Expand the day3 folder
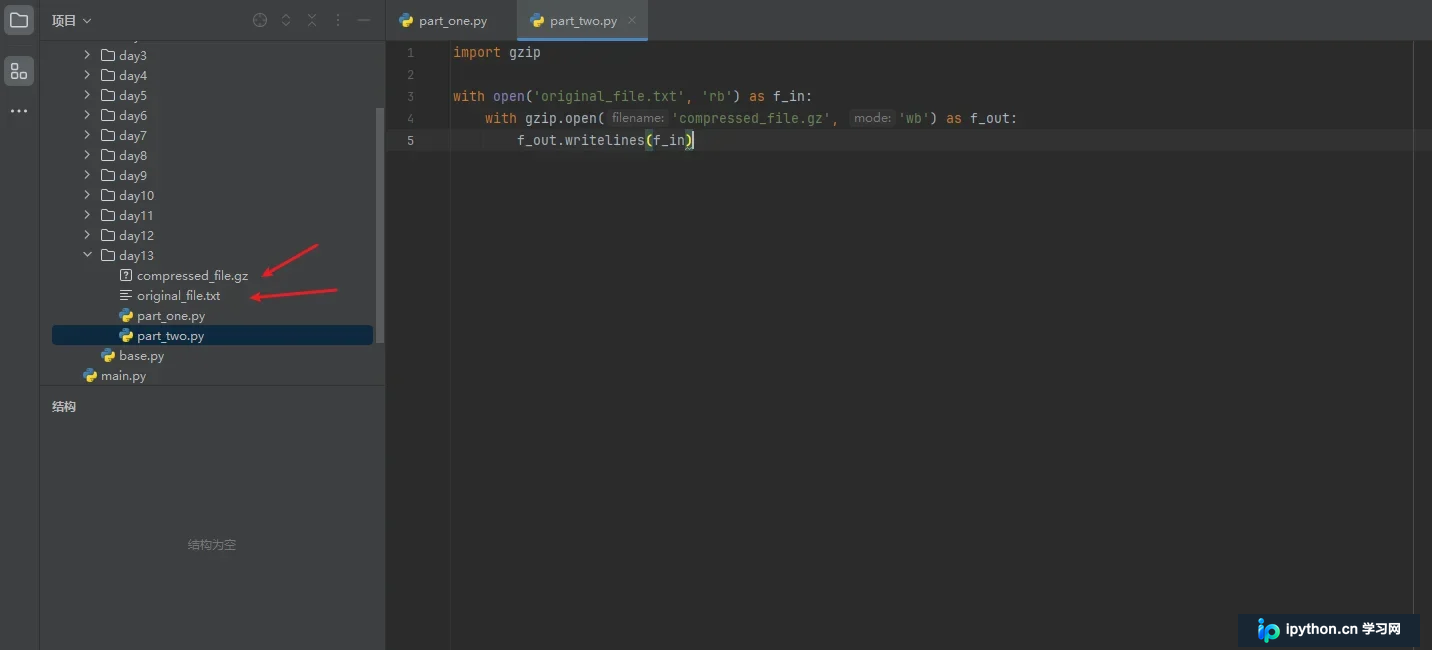The image size is (1432, 650). 88,56
